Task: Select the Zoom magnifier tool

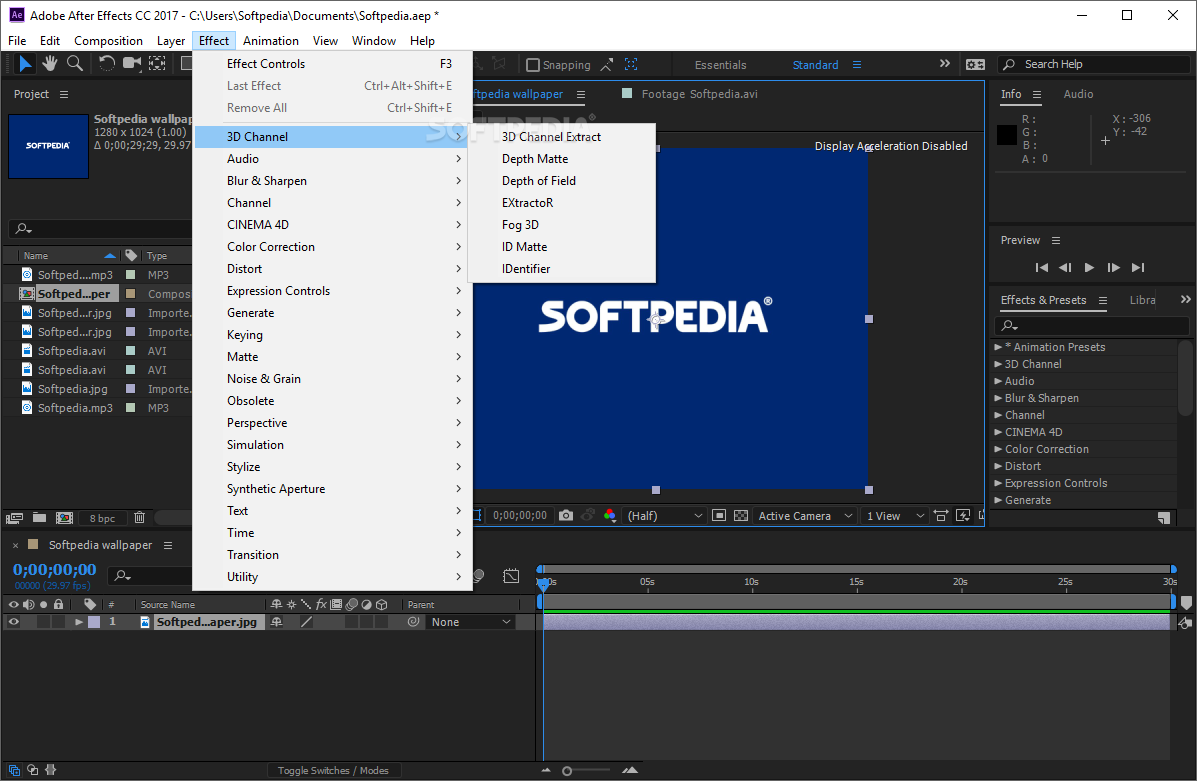Action: pos(75,64)
